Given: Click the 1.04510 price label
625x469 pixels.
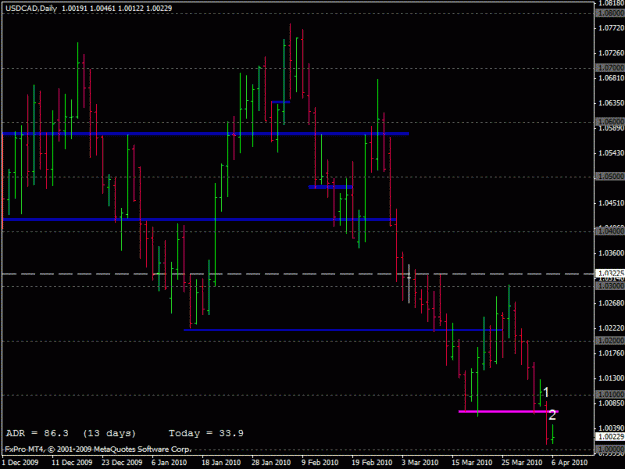Looking at the screenshot, I should [611, 203].
